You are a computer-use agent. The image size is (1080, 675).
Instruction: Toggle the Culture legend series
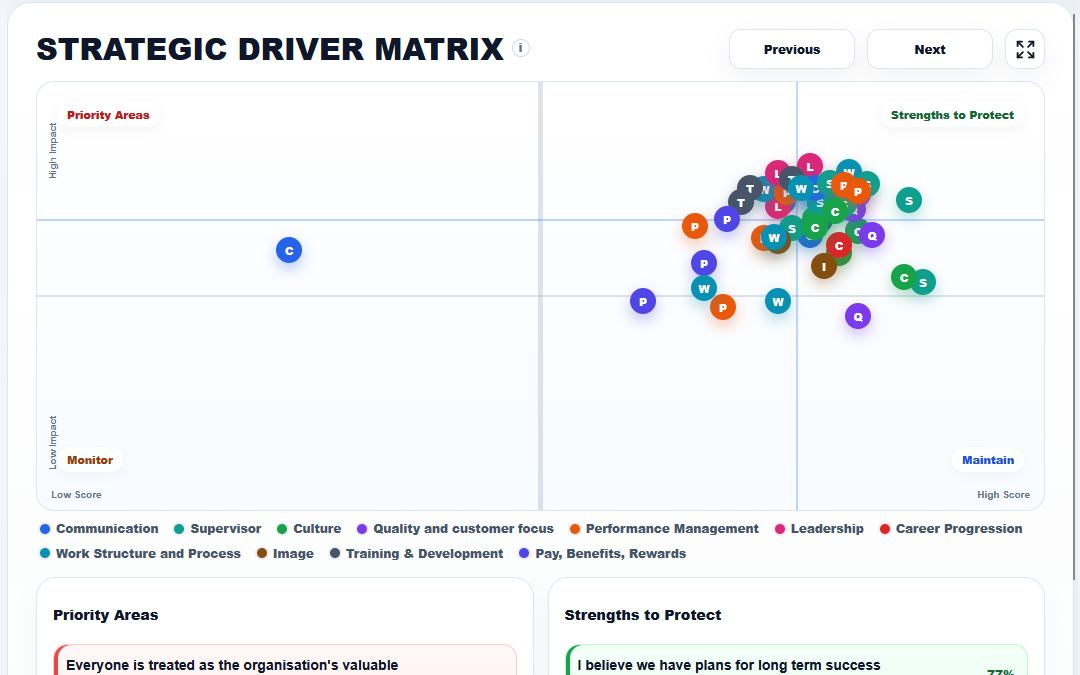click(x=309, y=529)
